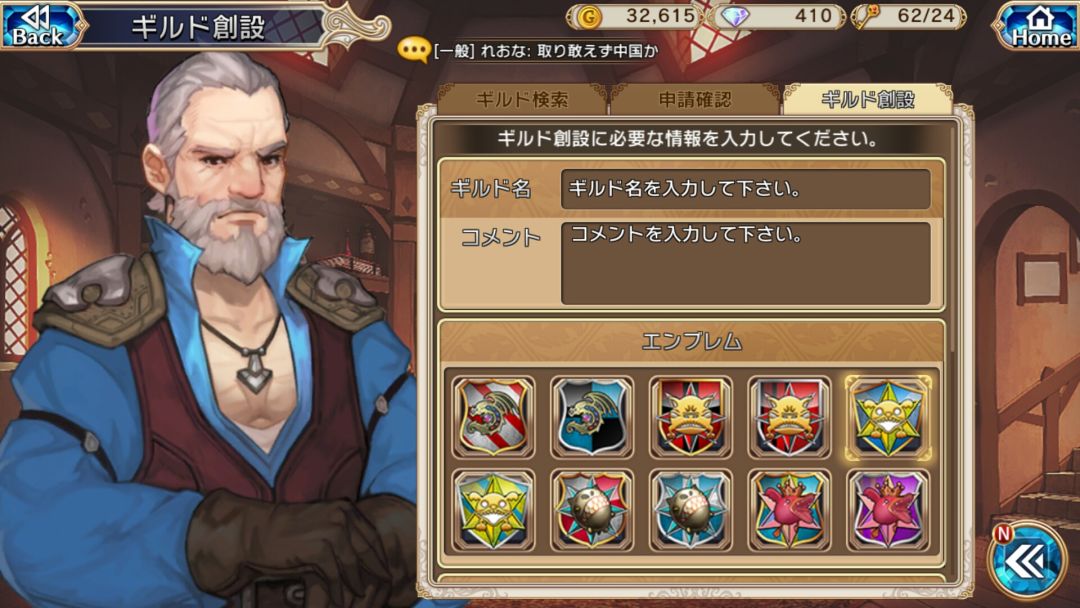Select the purple crowned bird emblem
1080x608 pixels.
coord(888,510)
